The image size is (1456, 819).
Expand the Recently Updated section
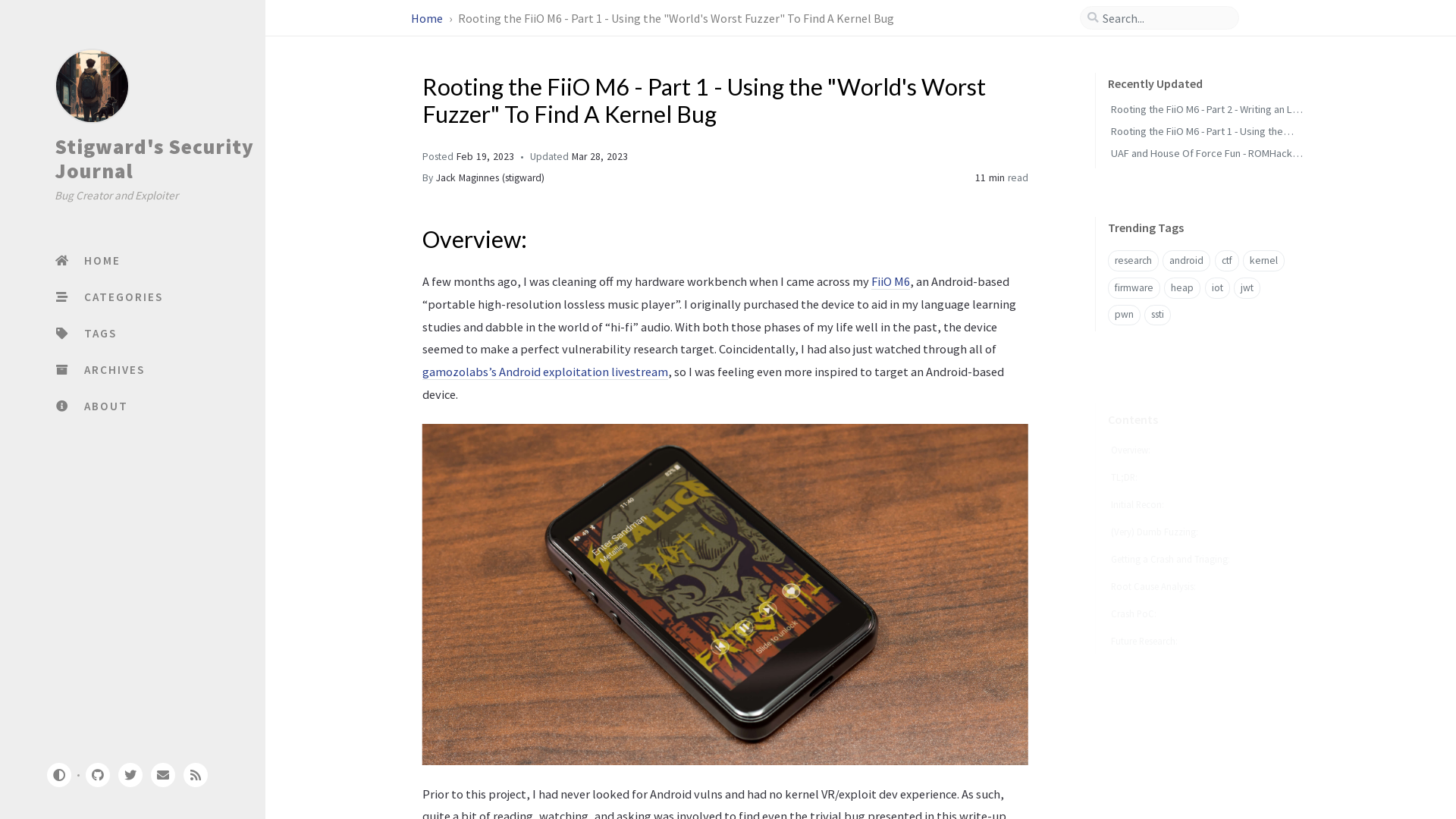[x=1155, y=83]
